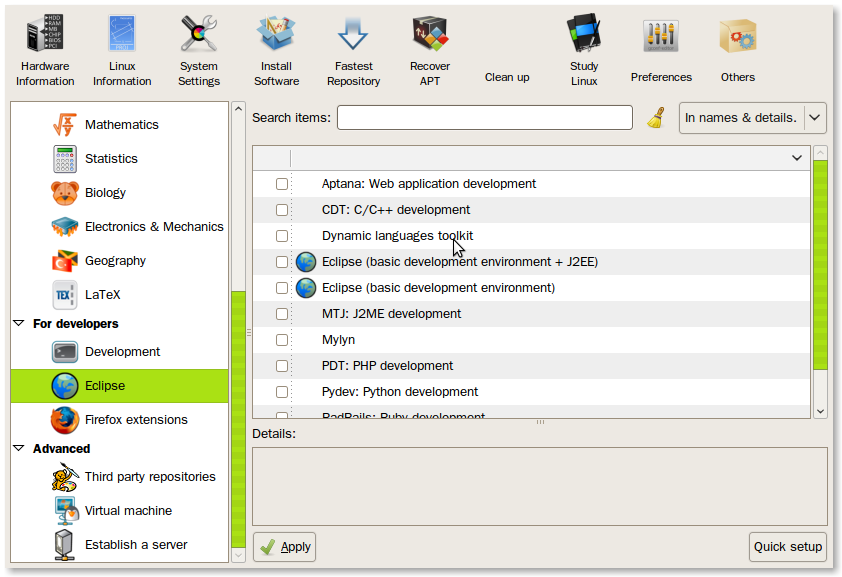Open Others package icon
This screenshot has width=842, height=577.
pyautogui.click(x=738, y=36)
